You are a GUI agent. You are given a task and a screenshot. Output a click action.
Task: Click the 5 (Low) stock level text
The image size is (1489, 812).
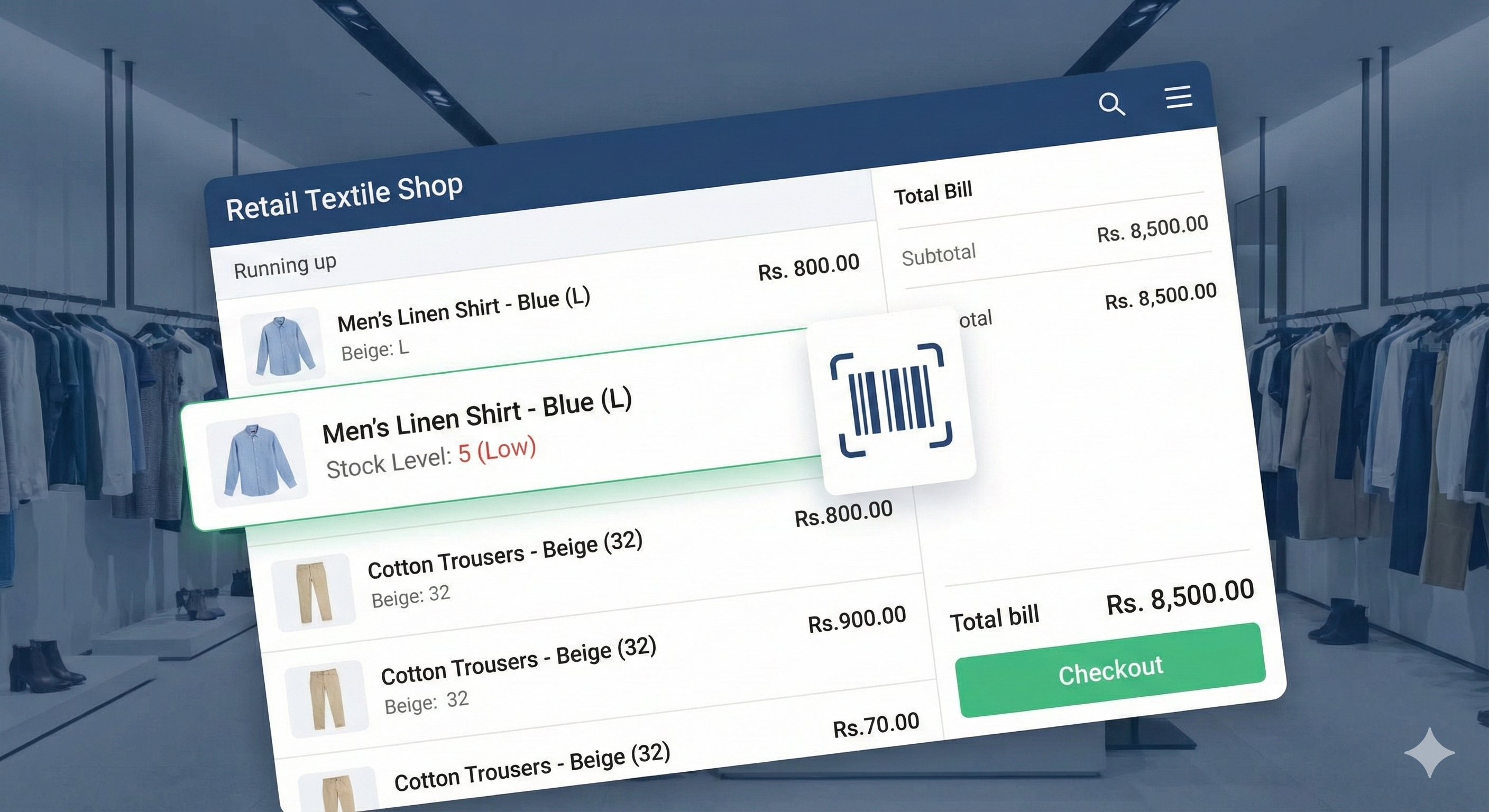tap(497, 450)
